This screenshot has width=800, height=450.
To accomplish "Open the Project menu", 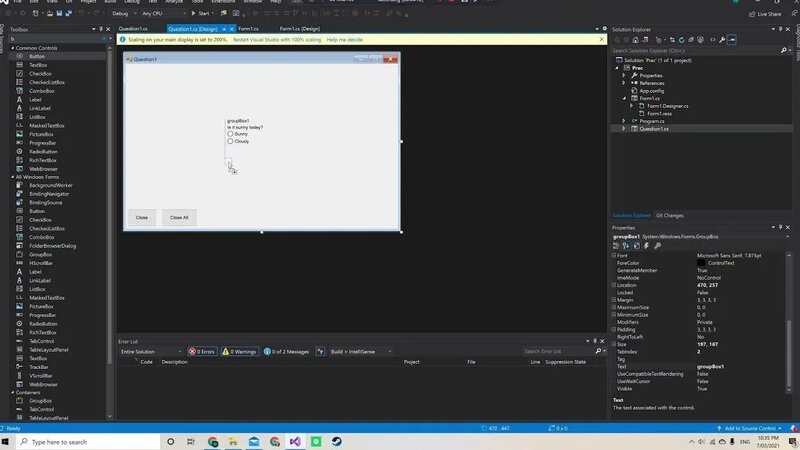I will (x=88, y=2).
